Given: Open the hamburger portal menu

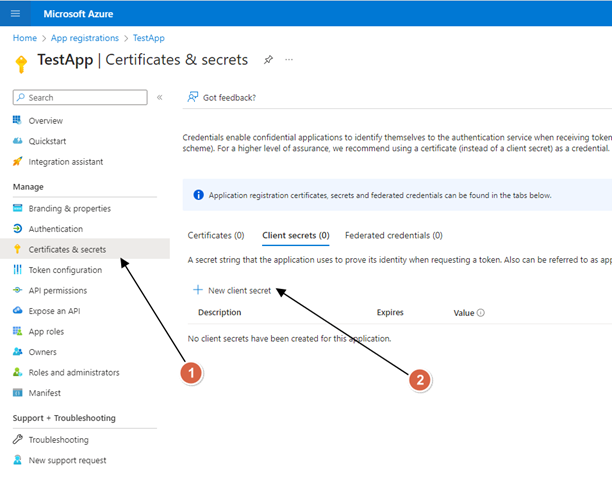Looking at the screenshot, I should [15, 14].
